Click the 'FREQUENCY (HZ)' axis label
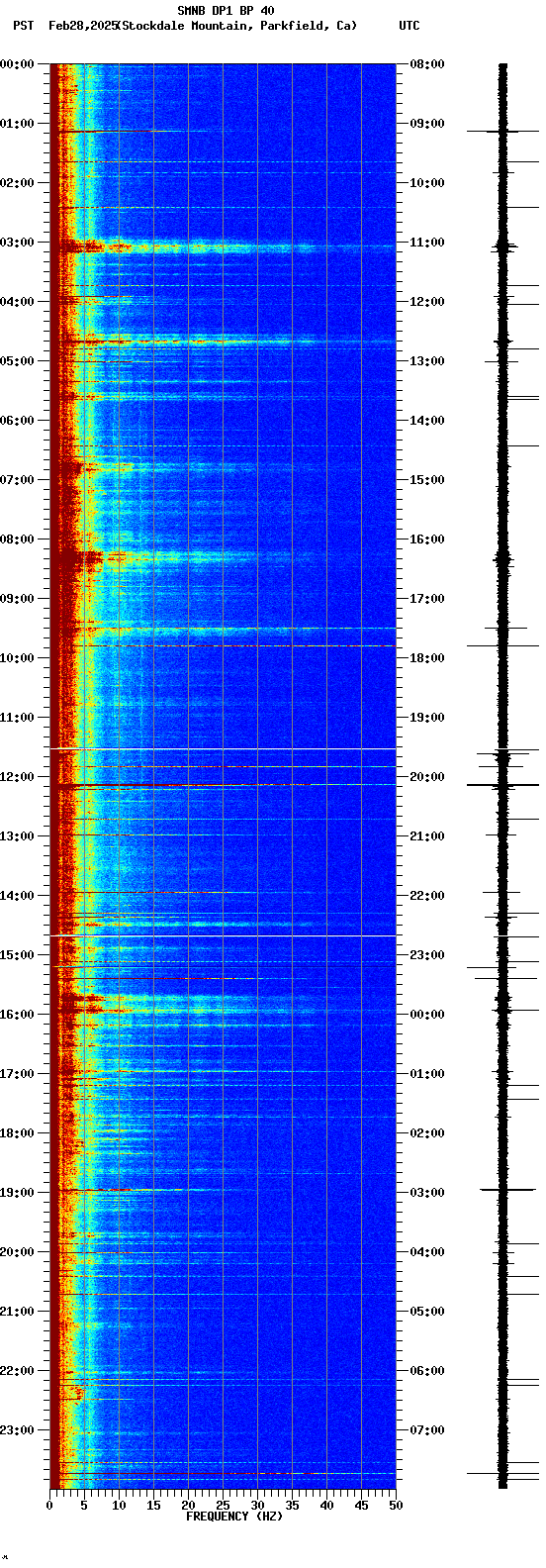Viewport: 546px width, 1568px height. [x=234, y=1517]
